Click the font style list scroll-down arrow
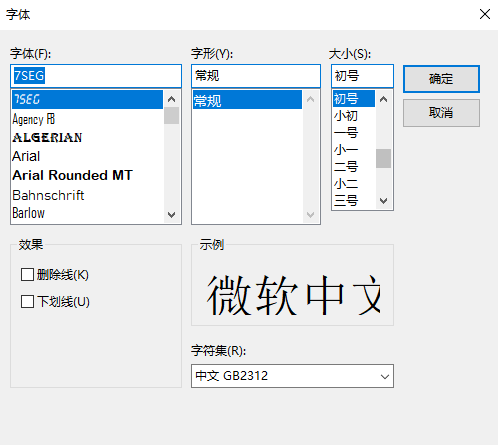Viewport: 498px width, 445px height. (310, 215)
